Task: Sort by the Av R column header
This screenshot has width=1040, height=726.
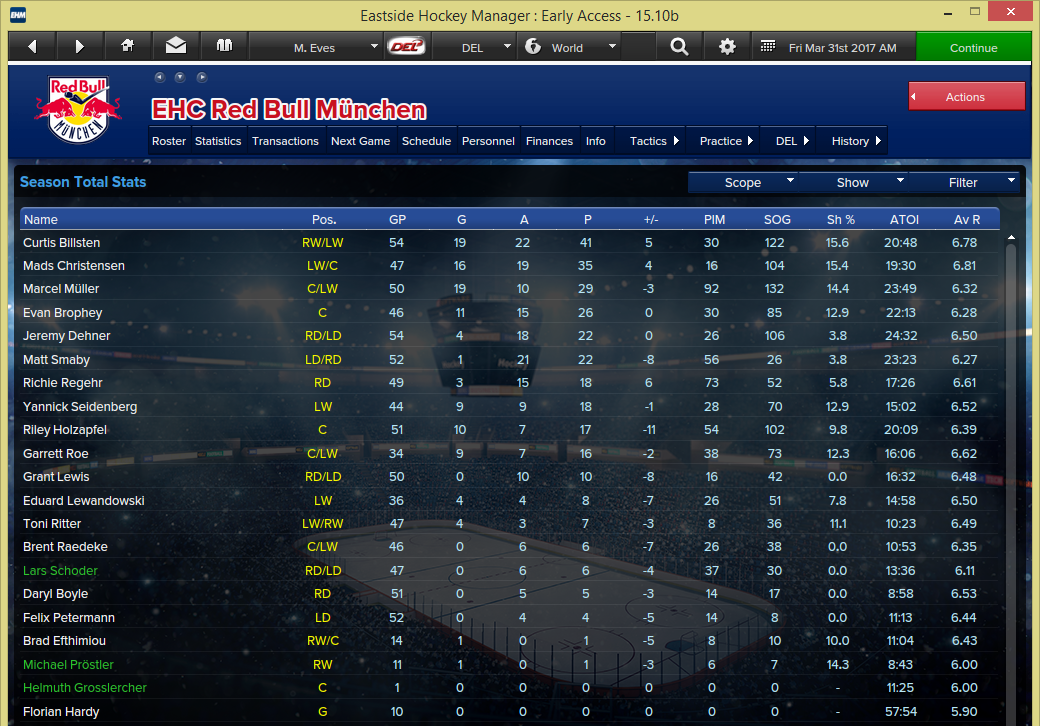Action: coord(967,219)
